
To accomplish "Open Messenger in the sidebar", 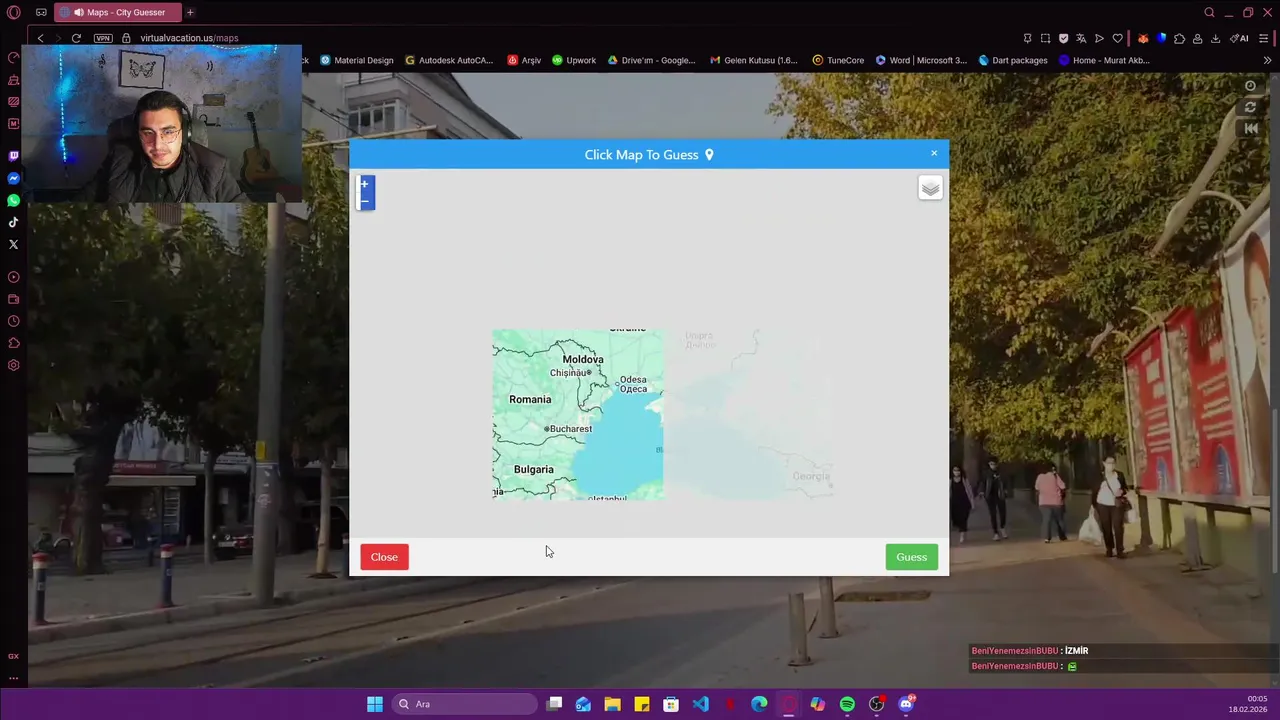I will click(13, 178).
